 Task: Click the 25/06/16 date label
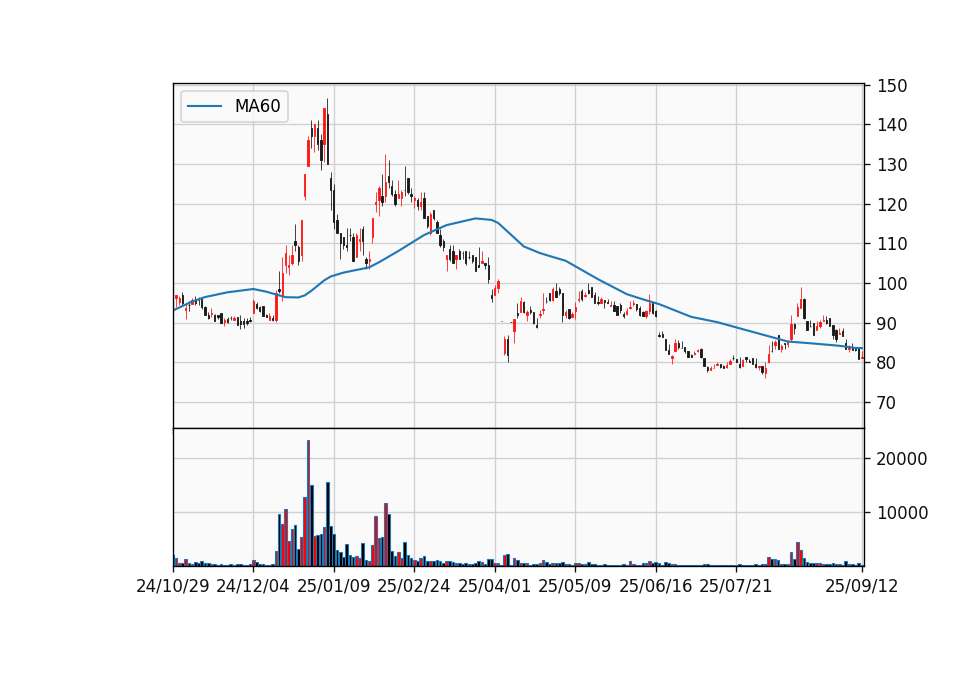pyautogui.click(x=656, y=586)
